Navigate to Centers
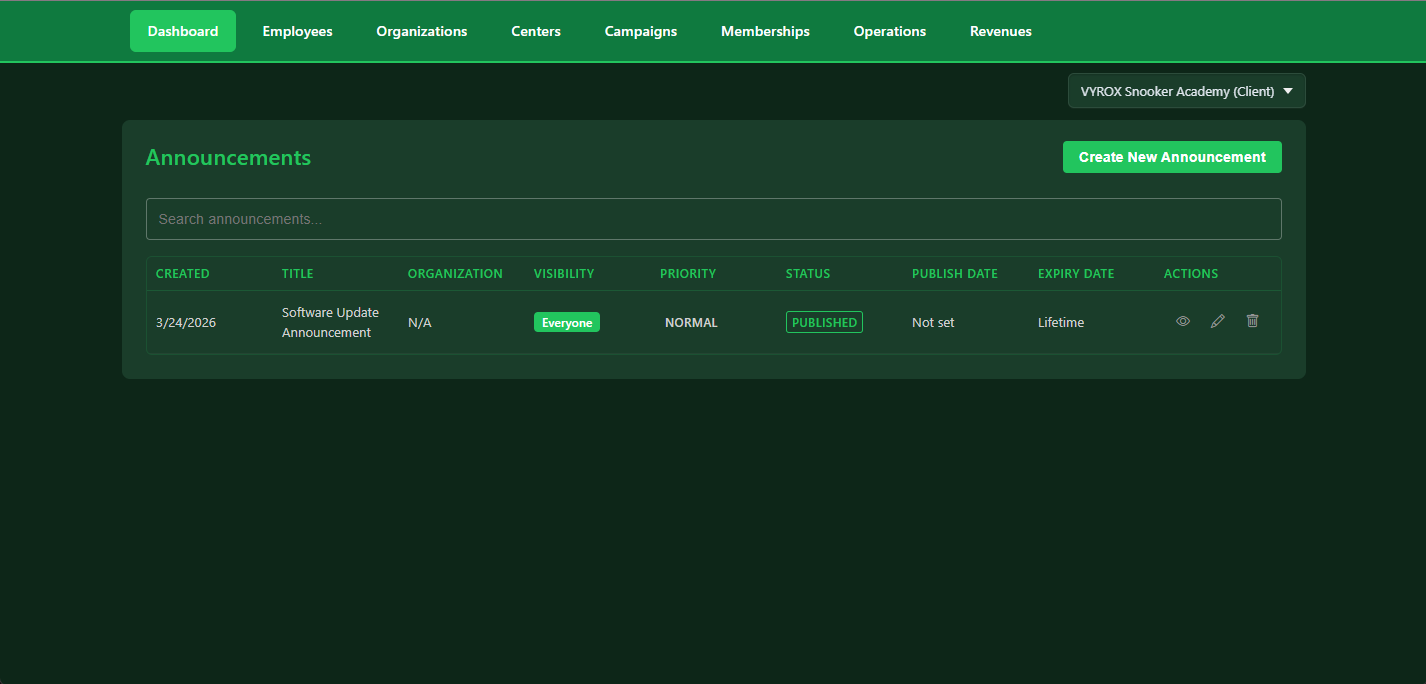This screenshot has width=1426, height=684. tap(536, 31)
